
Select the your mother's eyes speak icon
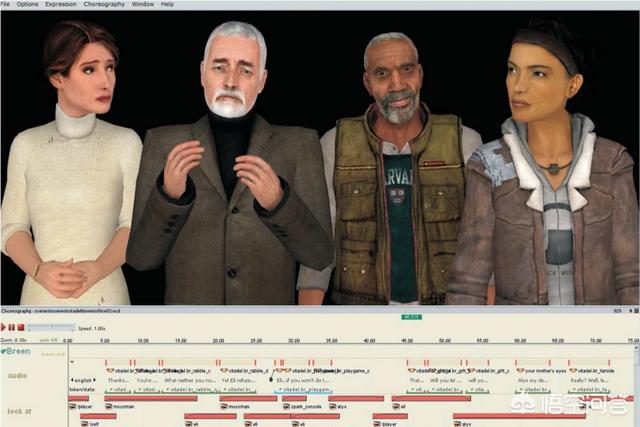pos(520,371)
